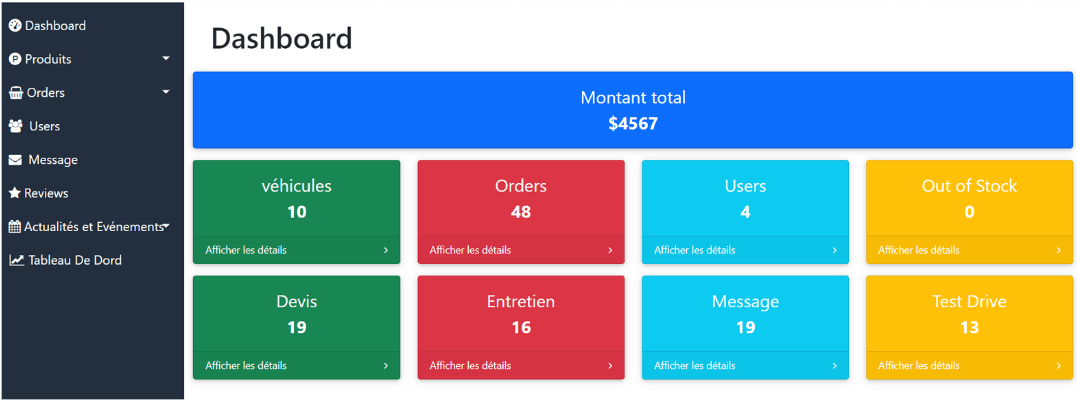Click the Message envelope icon
The image size is (1077, 402).
coord(15,160)
